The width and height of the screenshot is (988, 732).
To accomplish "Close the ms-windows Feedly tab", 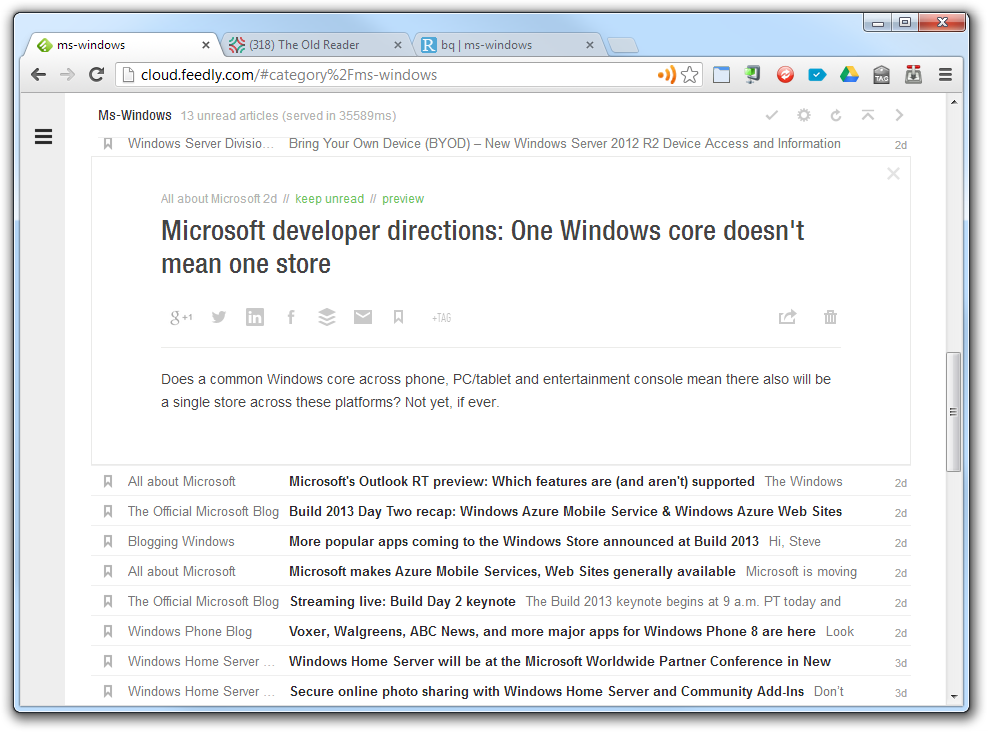I will pyautogui.click(x=205, y=45).
